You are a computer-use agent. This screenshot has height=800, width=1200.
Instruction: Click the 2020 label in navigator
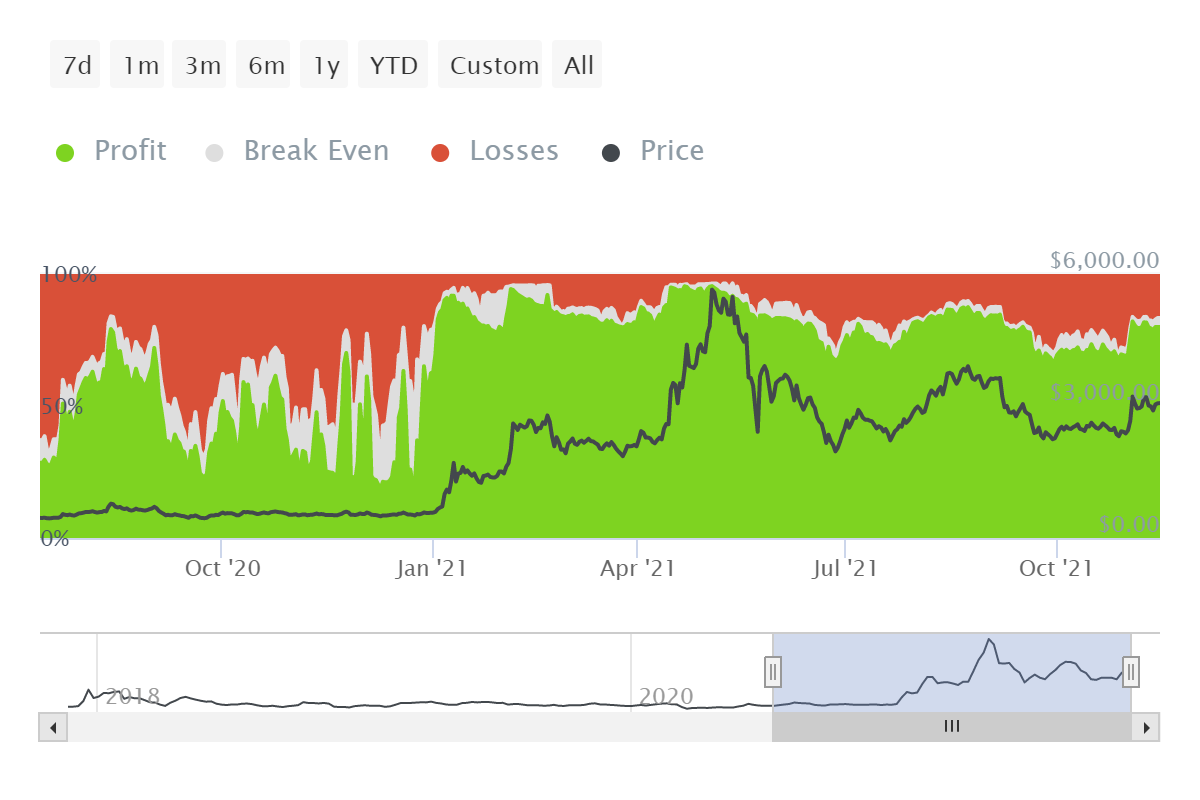click(x=666, y=696)
